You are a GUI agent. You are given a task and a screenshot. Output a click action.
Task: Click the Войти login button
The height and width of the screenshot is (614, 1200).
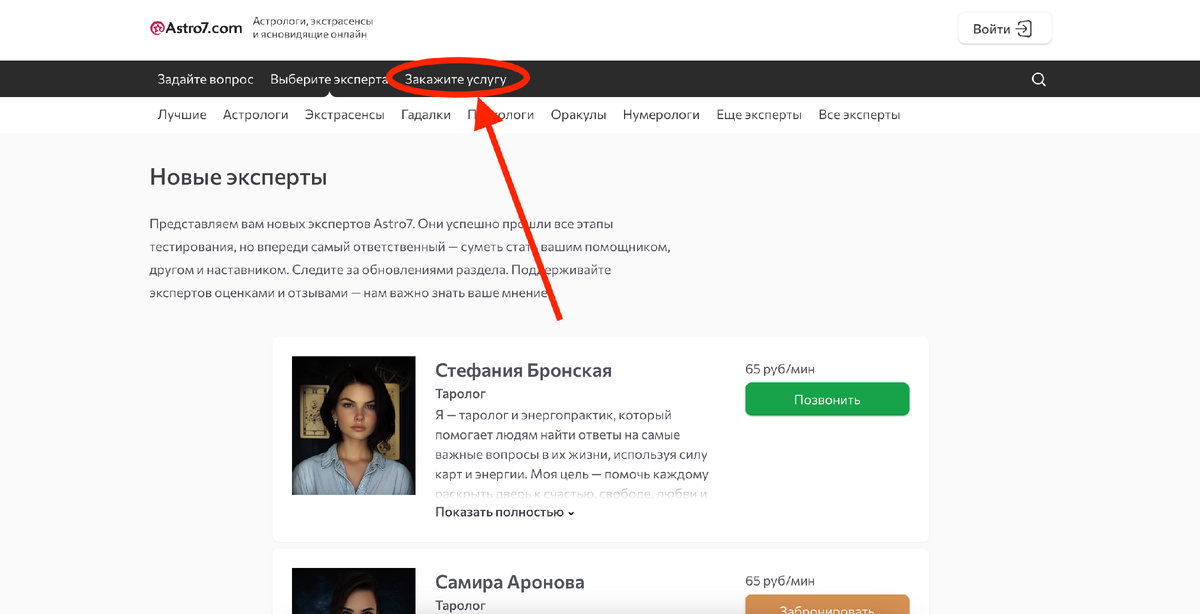pyautogui.click(x=1005, y=29)
